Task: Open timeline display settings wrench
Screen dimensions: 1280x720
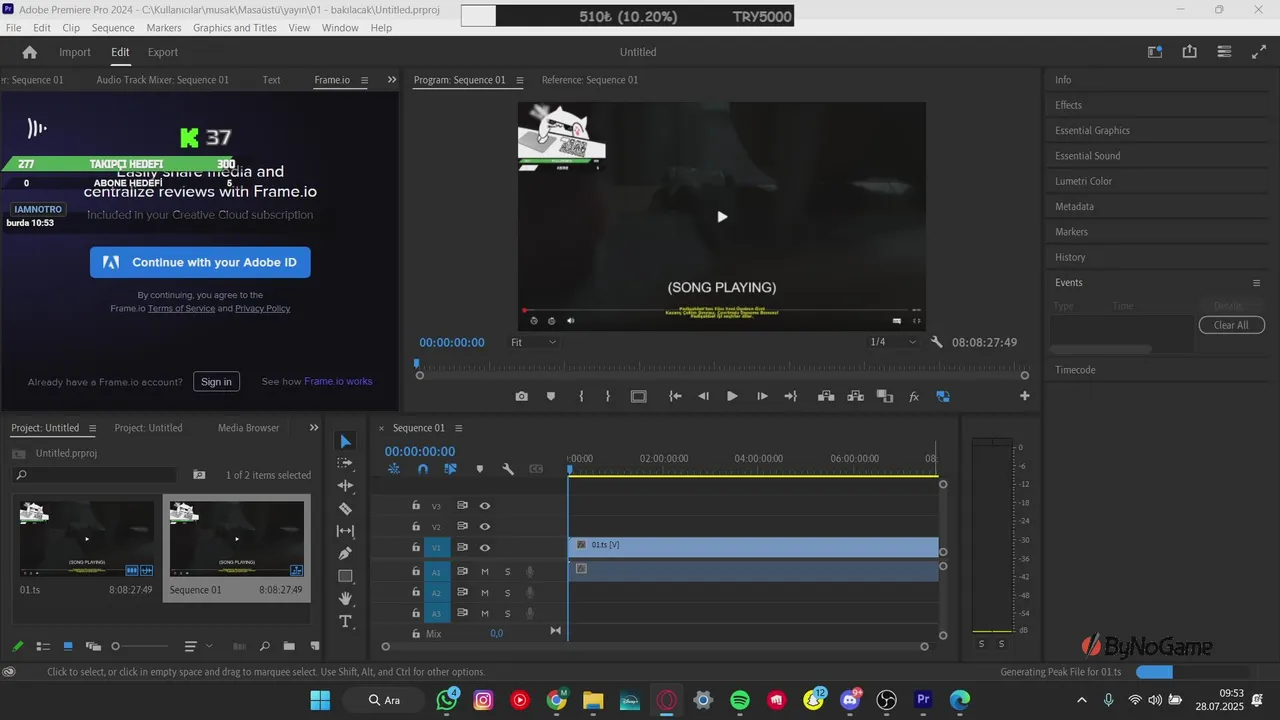Action: 508,469
